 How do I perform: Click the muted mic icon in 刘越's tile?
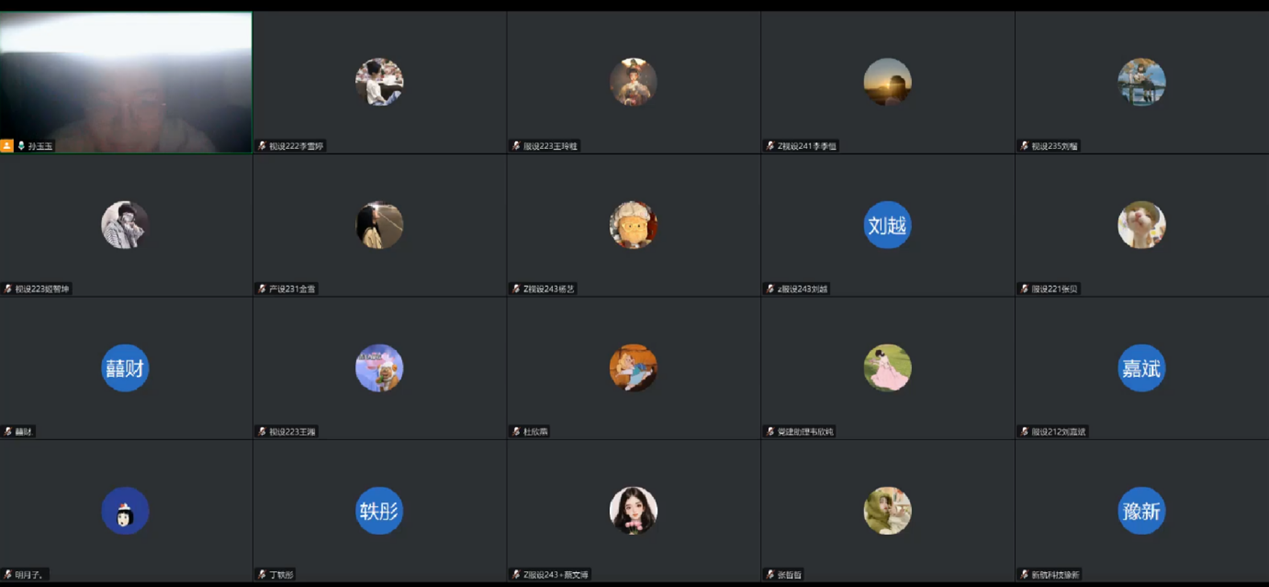[769, 289]
